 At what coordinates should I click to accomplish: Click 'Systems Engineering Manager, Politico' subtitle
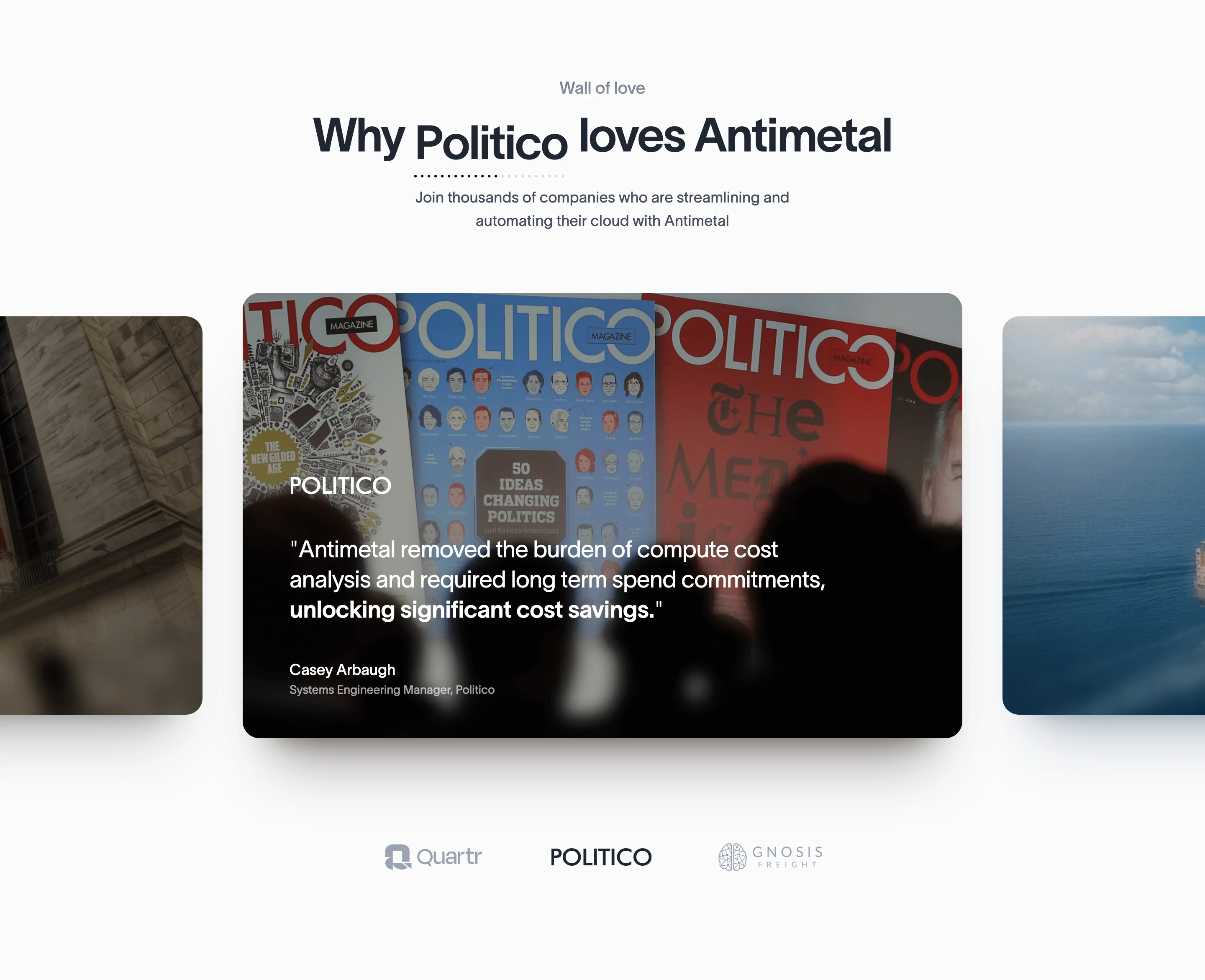(392, 690)
